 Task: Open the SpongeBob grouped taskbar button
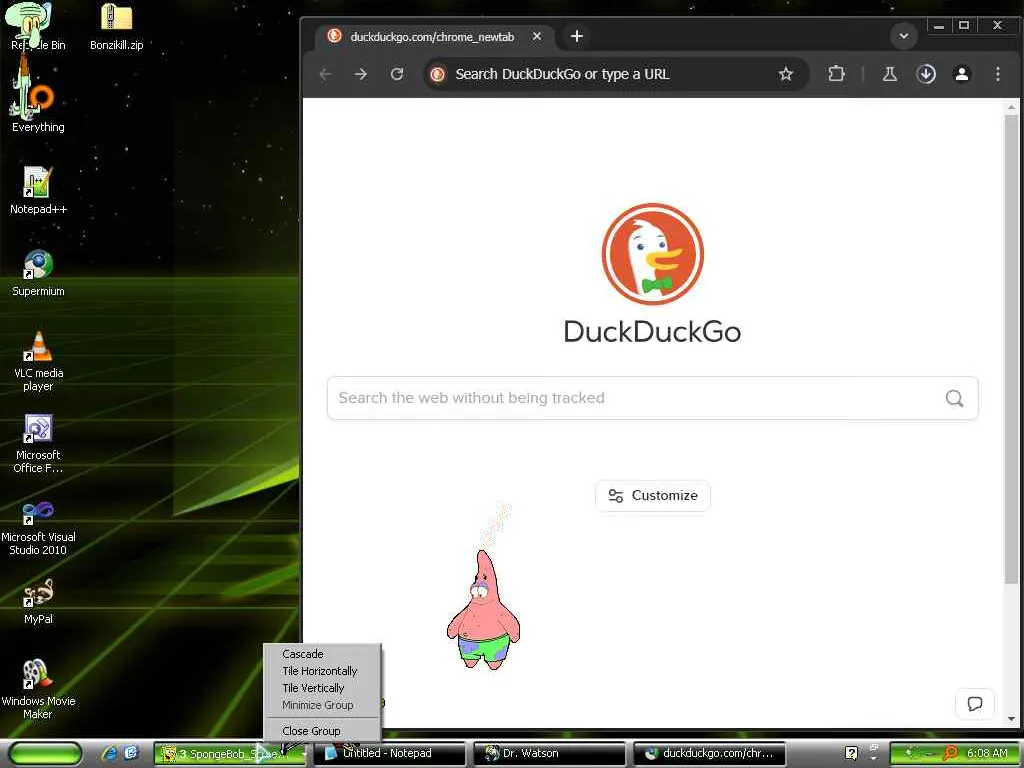[x=230, y=754]
